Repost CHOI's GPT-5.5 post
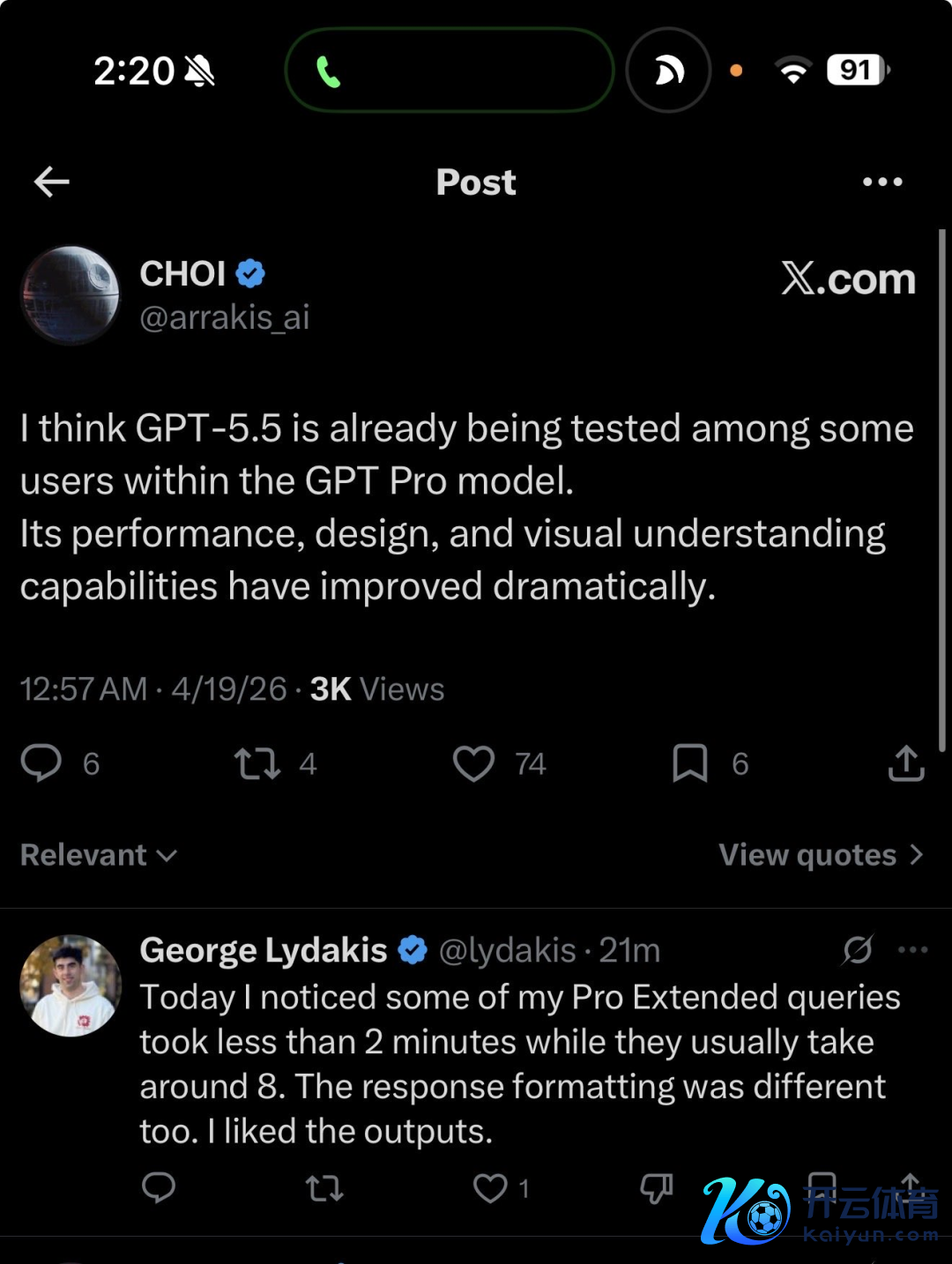The width and height of the screenshot is (952, 1264). pos(257,763)
